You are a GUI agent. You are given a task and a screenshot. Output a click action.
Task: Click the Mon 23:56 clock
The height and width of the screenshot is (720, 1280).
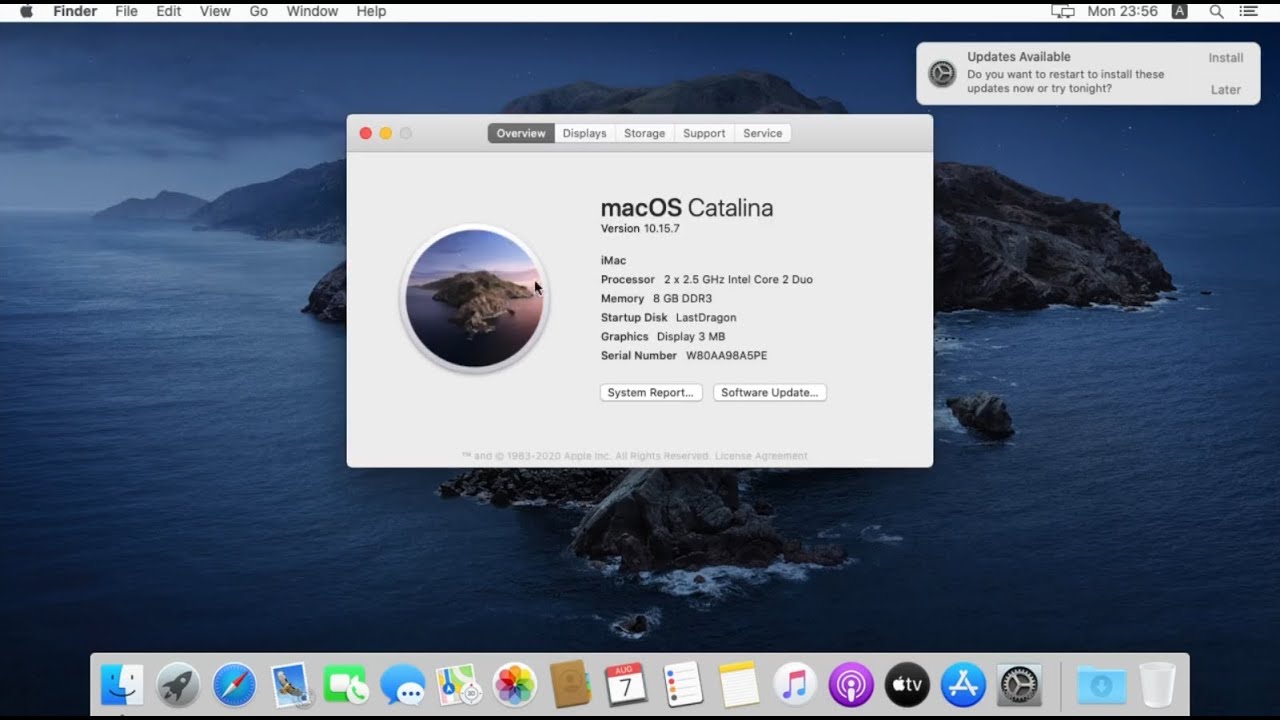[1122, 11]
